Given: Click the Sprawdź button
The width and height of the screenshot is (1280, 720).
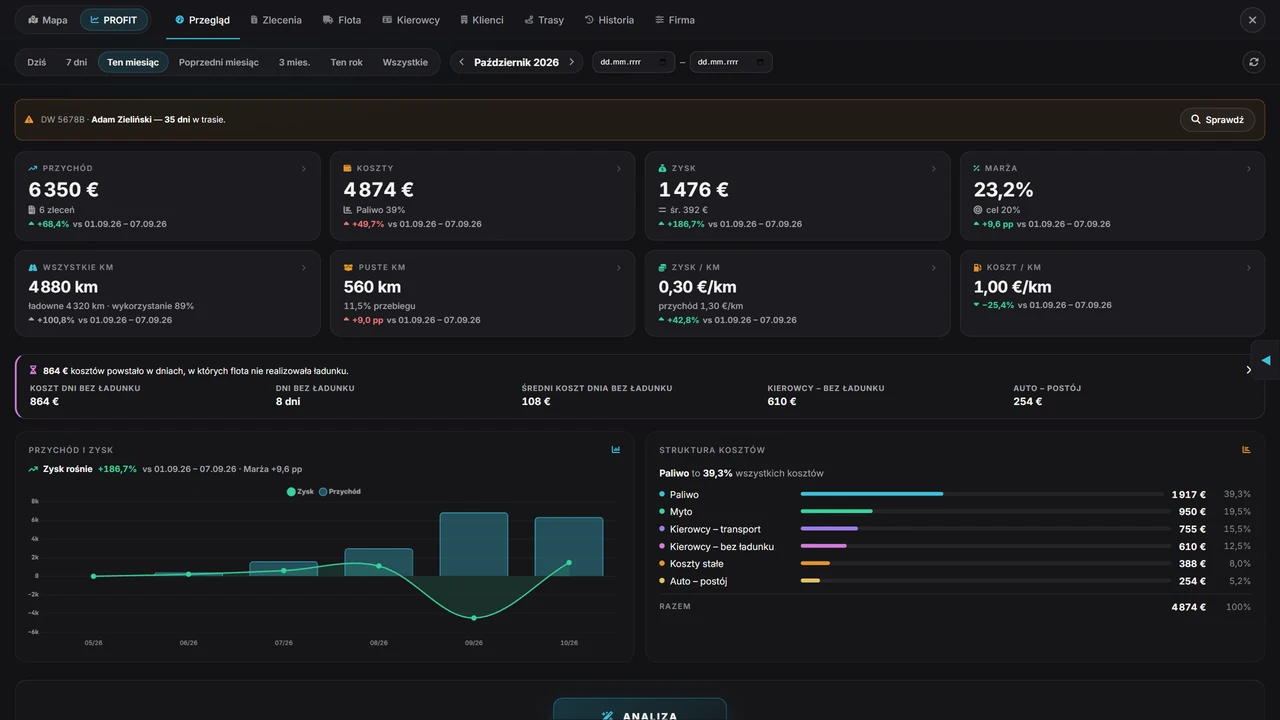Looking at the screenshot, I should pyautogui.click(x=1217, y=120).
